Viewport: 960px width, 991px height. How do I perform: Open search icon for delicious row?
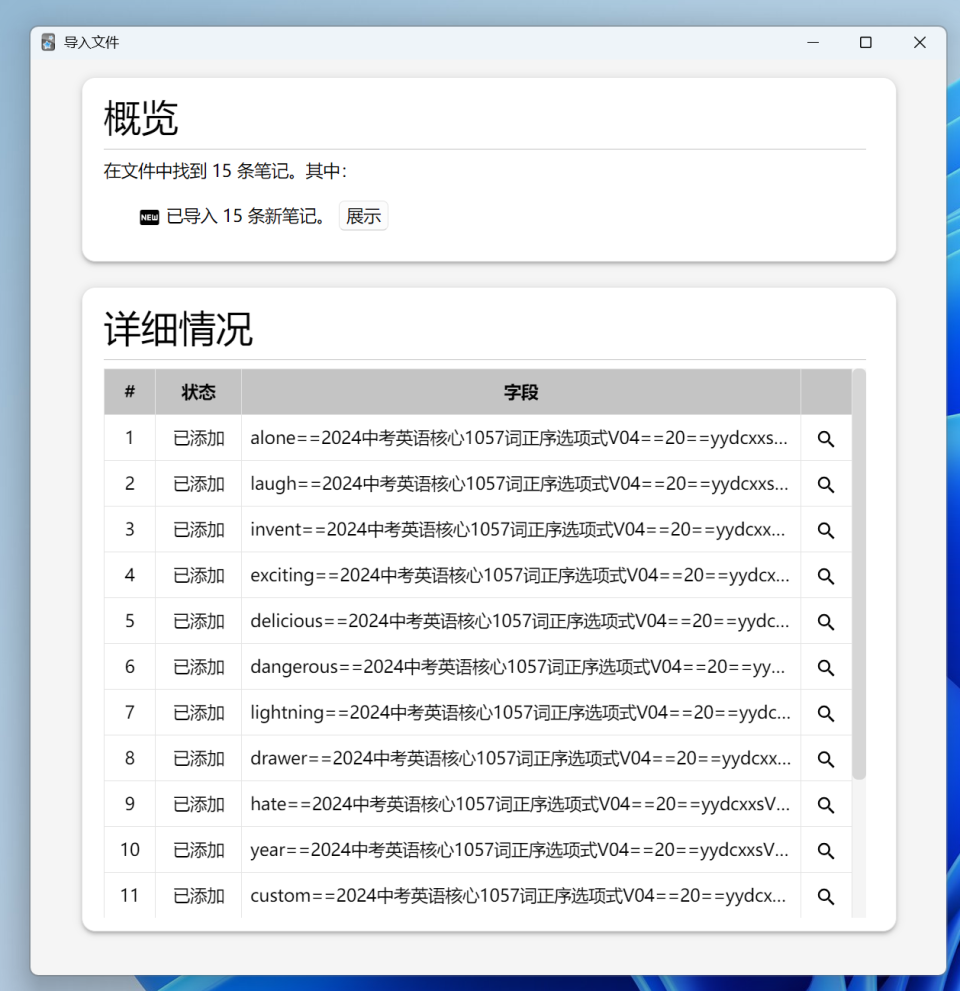(x=825, y=622)
